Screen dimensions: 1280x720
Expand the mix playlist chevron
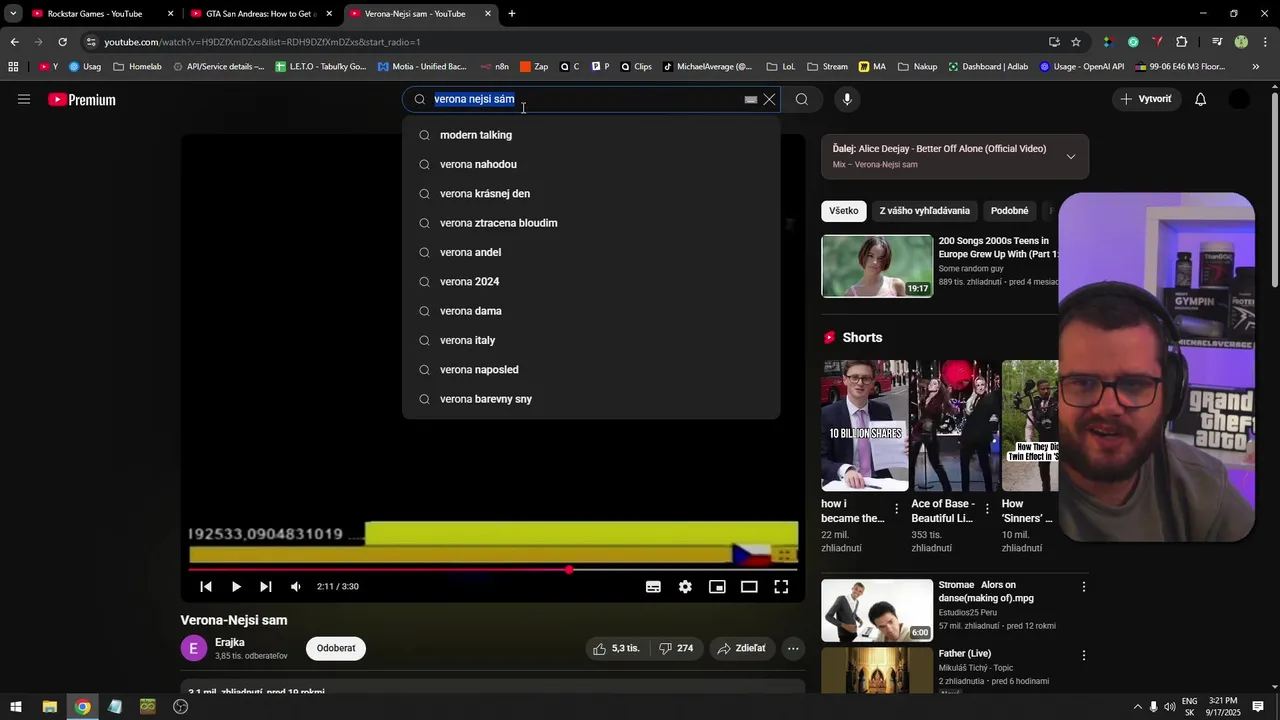(x=1070, y=156)
